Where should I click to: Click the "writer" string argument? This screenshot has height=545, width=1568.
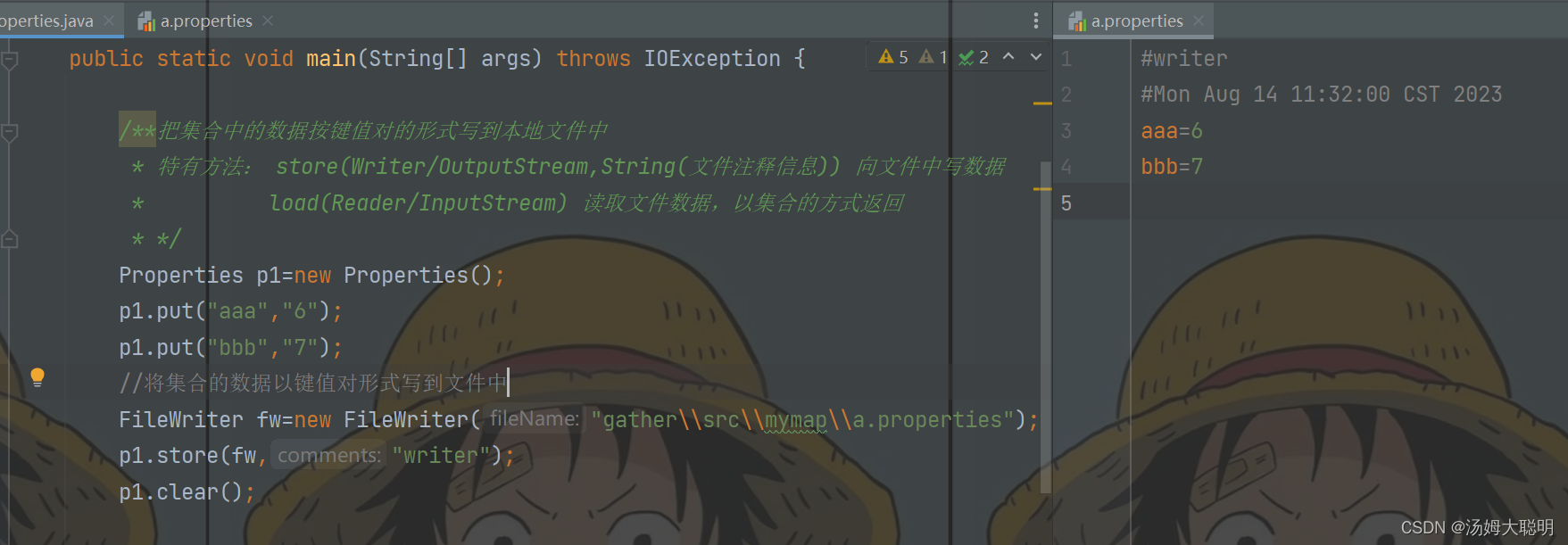click(x=440, y=456)
